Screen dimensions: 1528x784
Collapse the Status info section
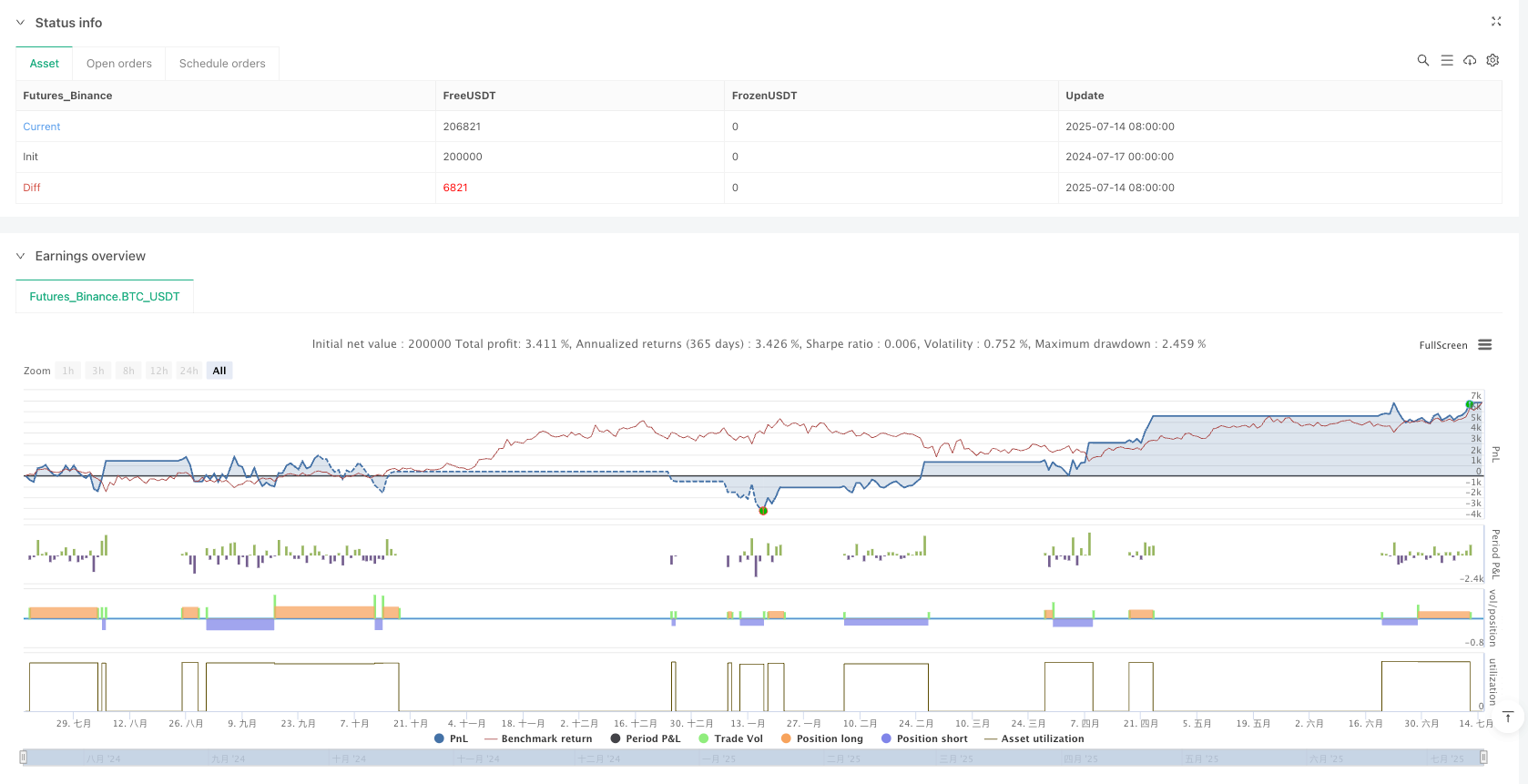[20, 23]
